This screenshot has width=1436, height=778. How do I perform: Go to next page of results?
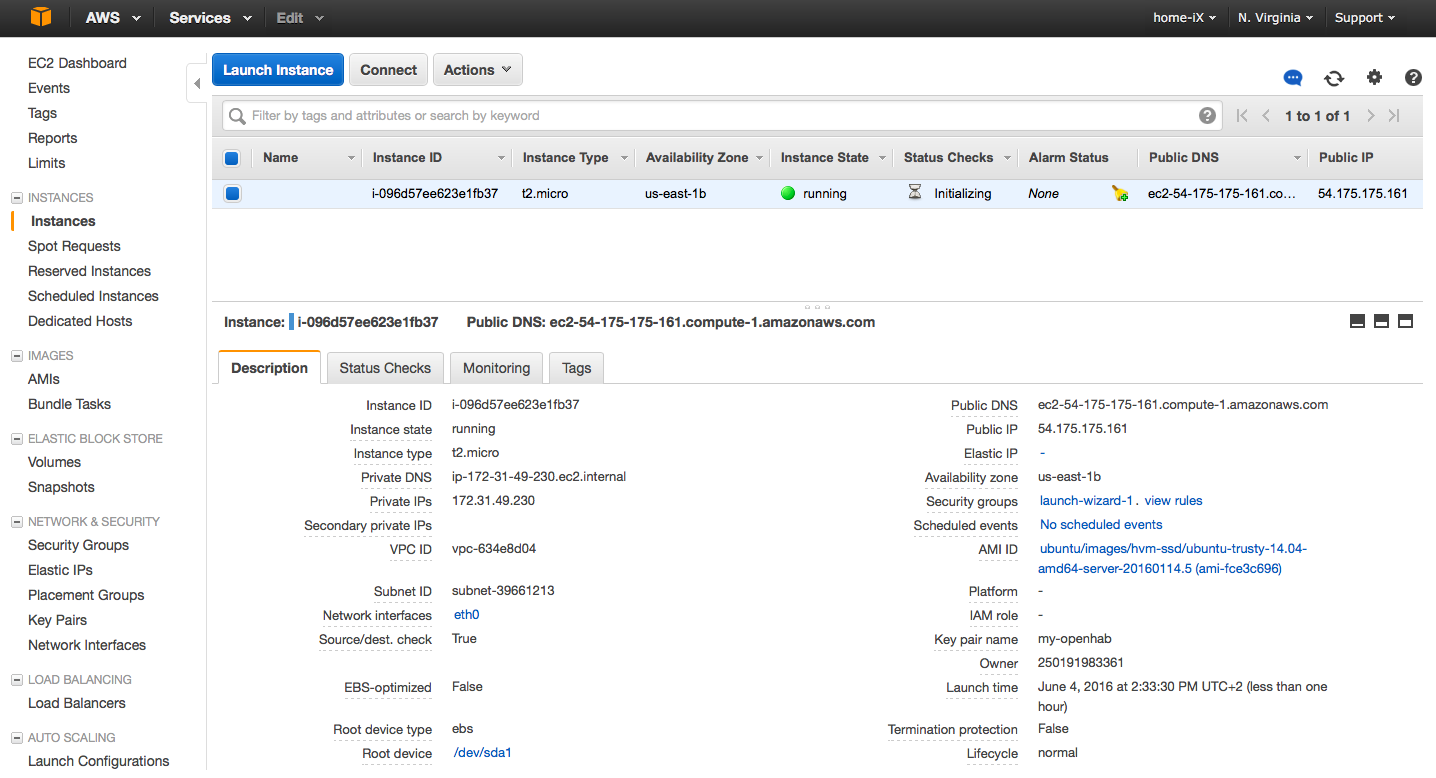[1371, 116]
